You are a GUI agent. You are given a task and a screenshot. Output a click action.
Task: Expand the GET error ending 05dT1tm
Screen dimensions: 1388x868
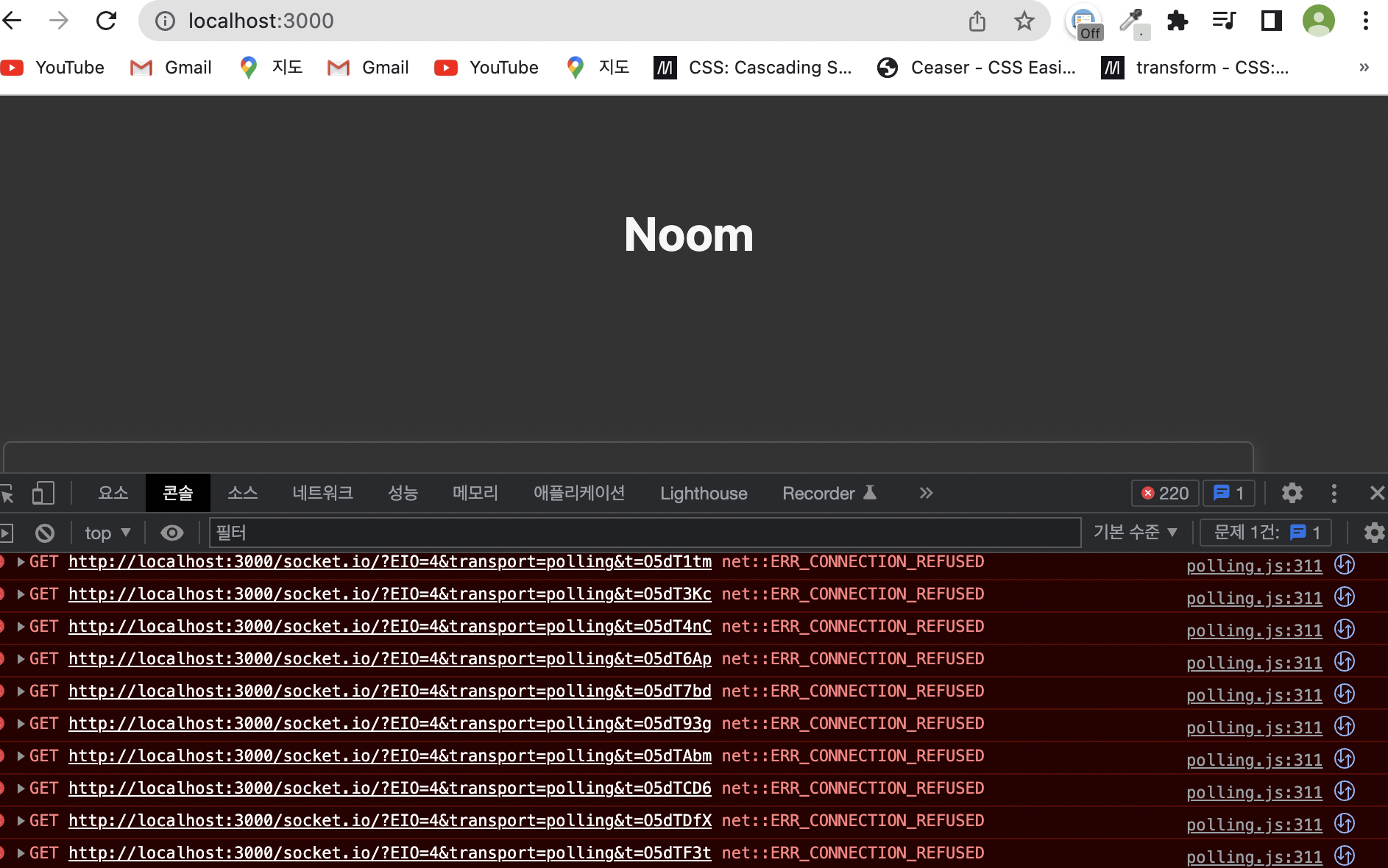pyautogui.click(x=21, y=562)
